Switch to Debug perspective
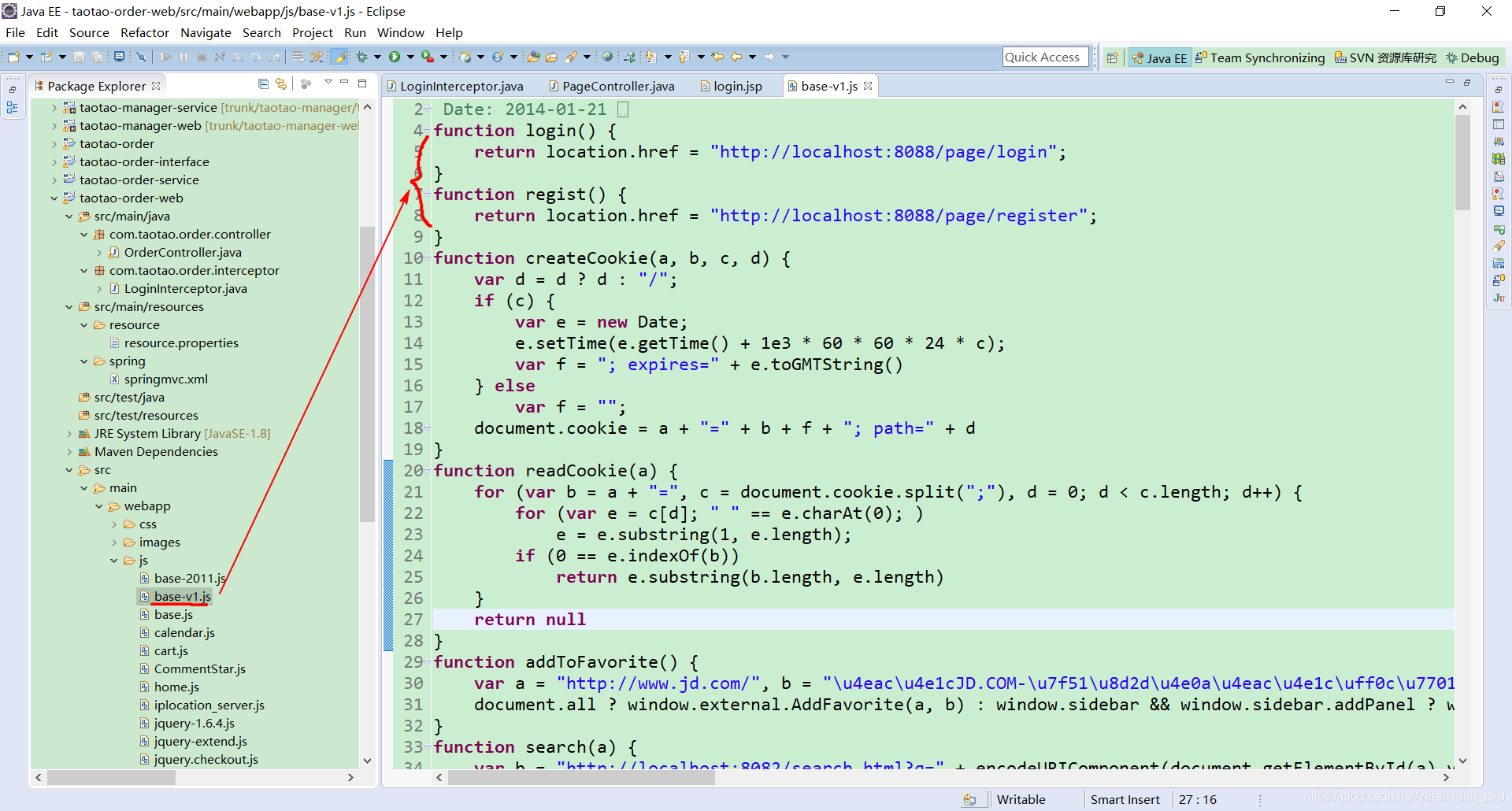This screenshot has width=1512, height=811. [x=1472, y=58]
